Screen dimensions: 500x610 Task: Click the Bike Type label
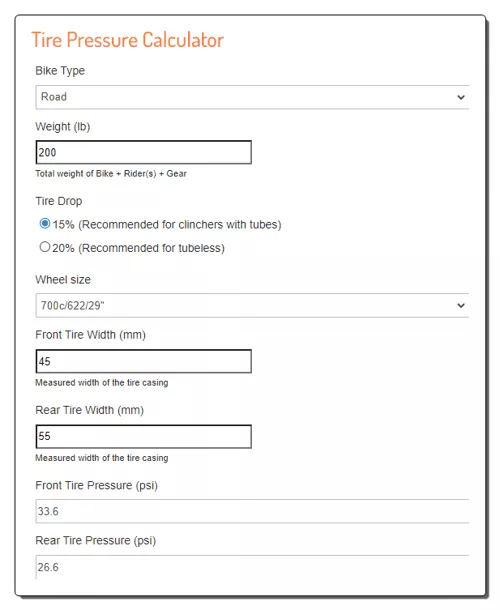[60, 71]
